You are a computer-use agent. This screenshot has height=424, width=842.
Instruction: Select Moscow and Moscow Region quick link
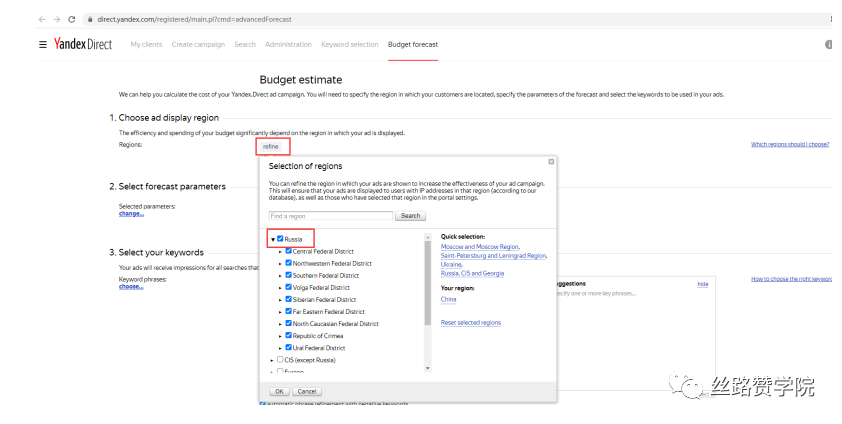(x=480, y=246)
